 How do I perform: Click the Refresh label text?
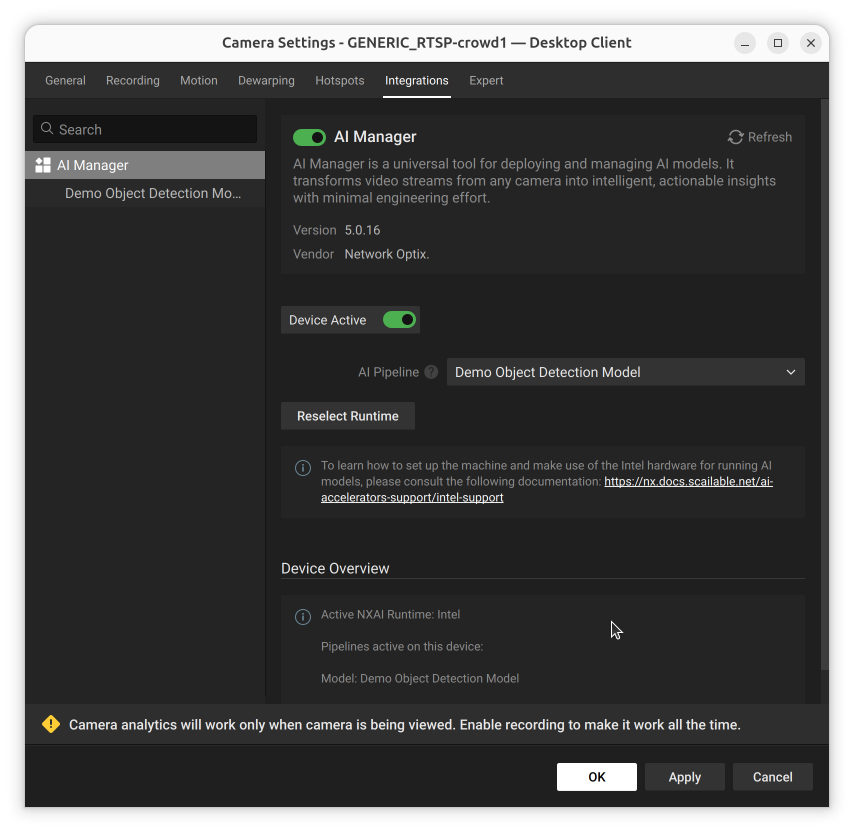770,137
